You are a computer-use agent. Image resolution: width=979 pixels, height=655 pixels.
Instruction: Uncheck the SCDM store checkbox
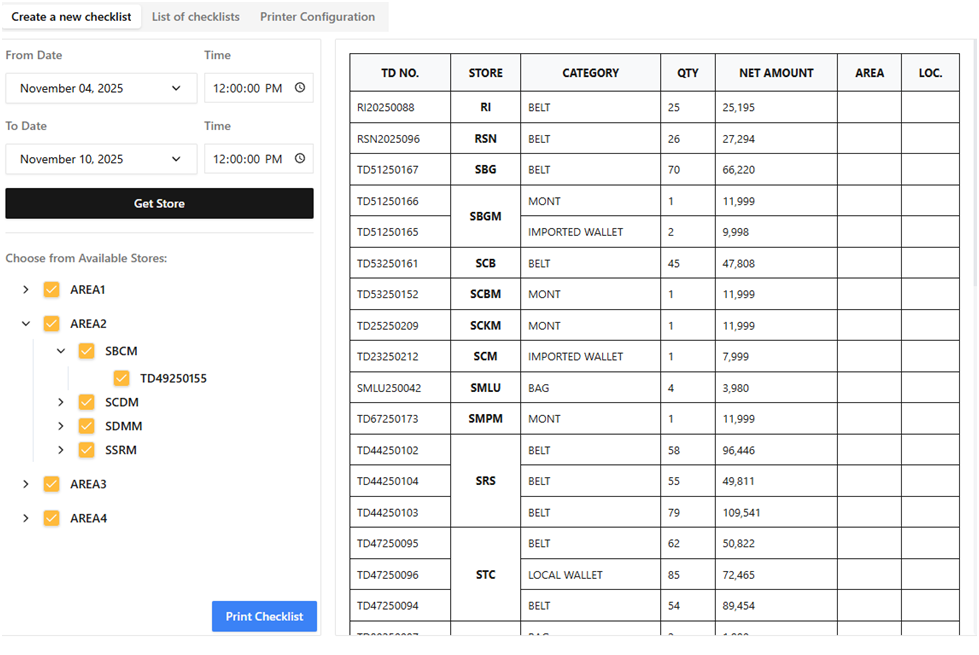86,402
